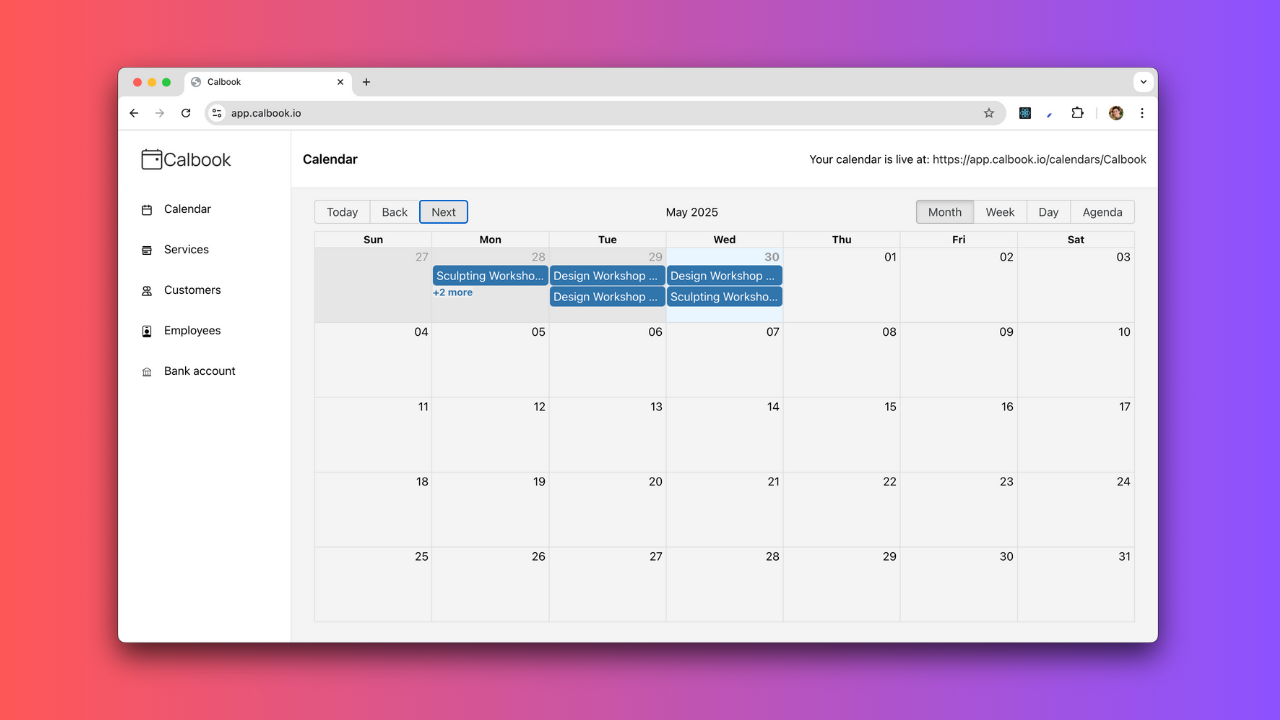
Task: Switch to Month view
Action: click(945, 212)
